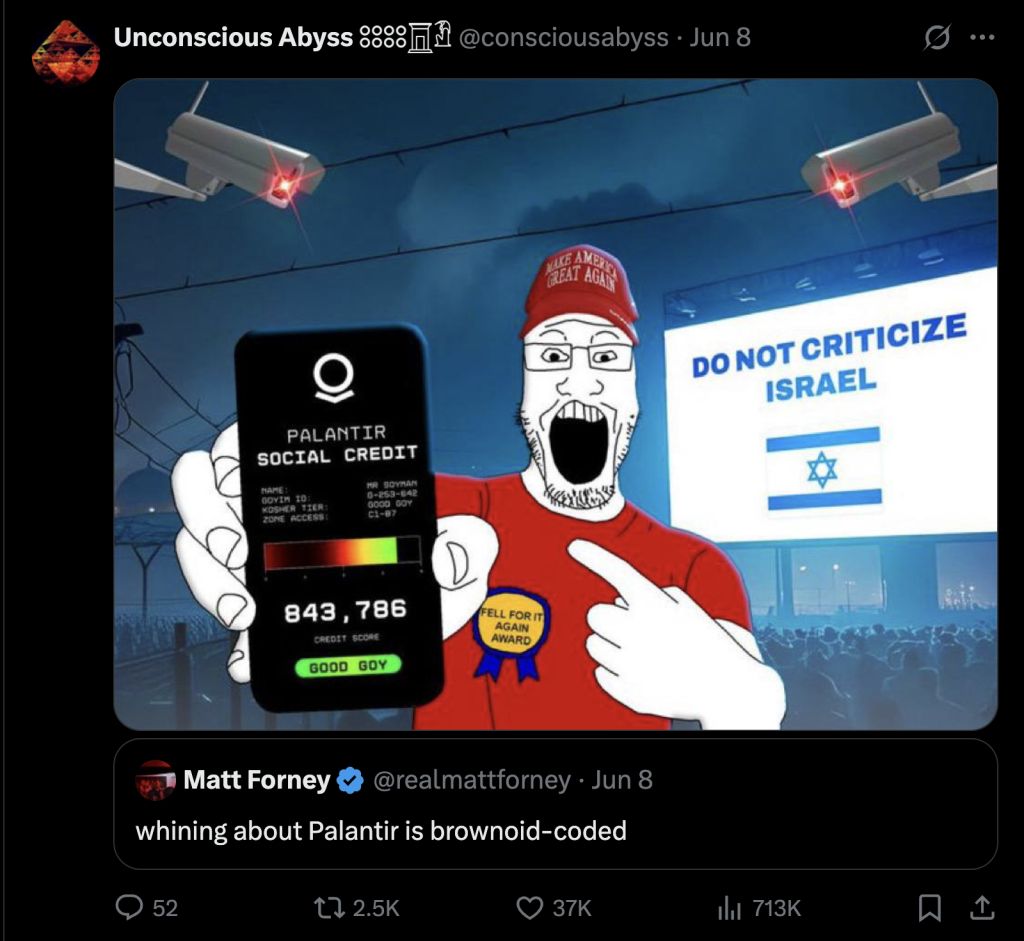1024x941 pixels.
Task: Click the blue verified badge
Action: click(351, 780)
